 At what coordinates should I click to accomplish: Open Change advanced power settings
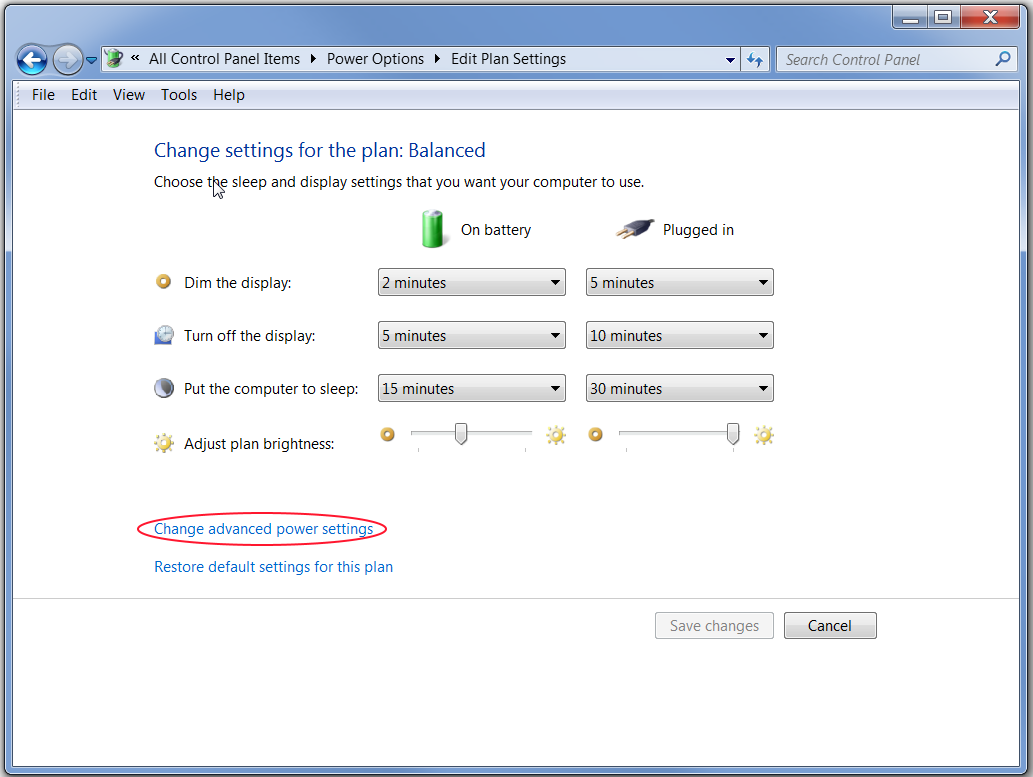click(x=261, y=529)
